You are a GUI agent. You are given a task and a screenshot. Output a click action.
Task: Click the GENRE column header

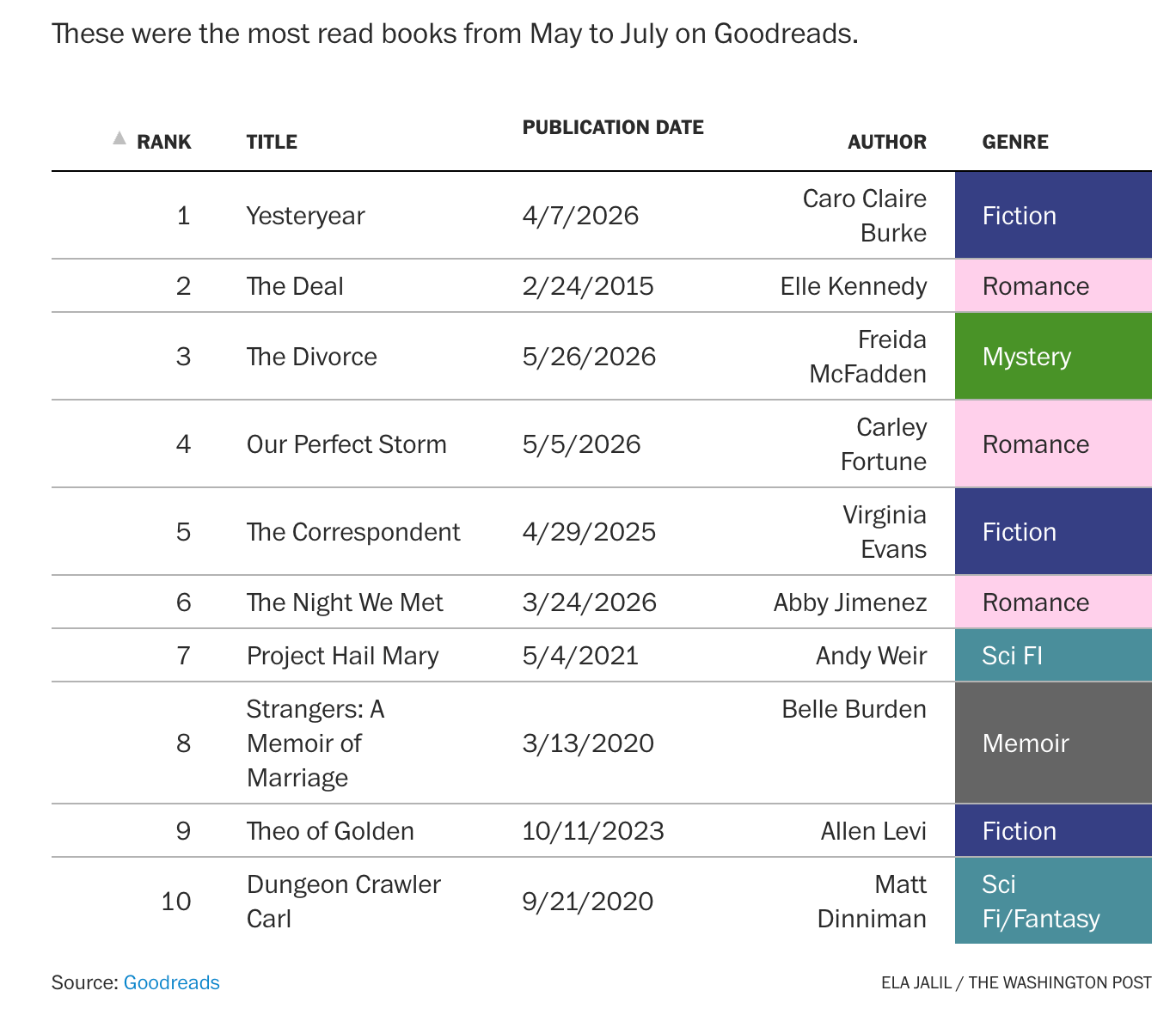[x=1015, y=142]
